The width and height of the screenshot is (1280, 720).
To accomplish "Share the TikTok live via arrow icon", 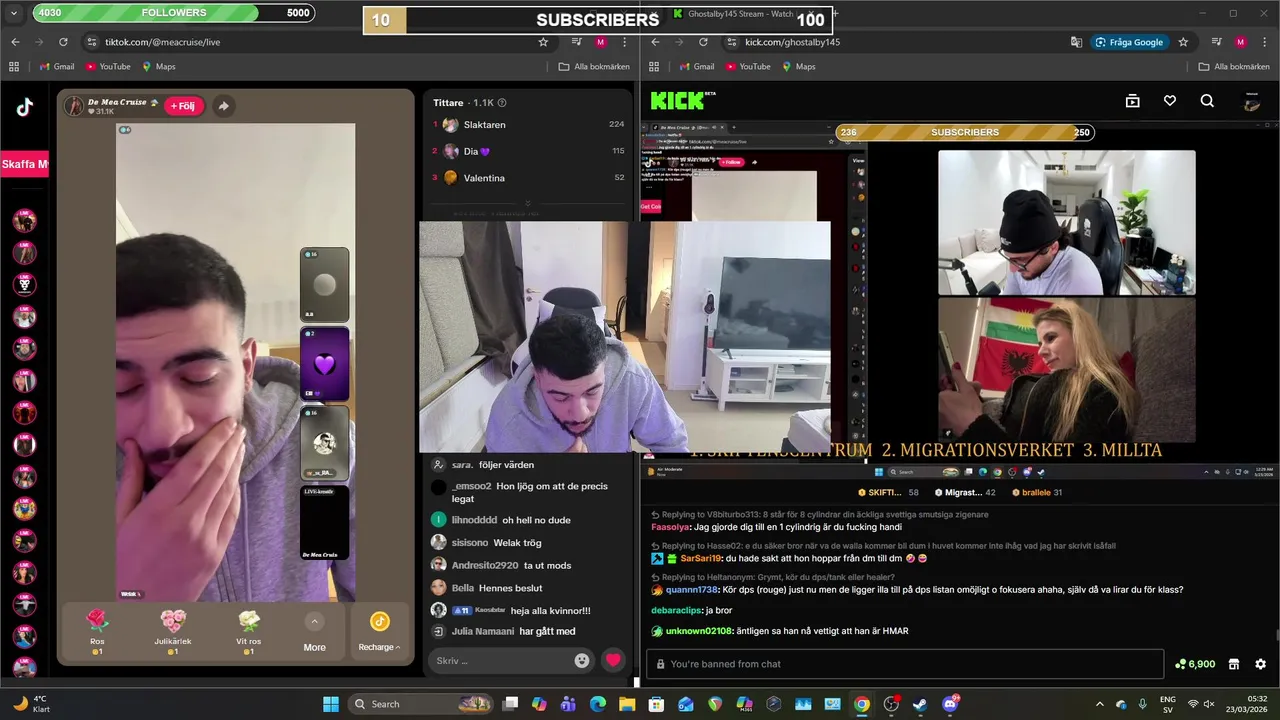I will 223,106.
